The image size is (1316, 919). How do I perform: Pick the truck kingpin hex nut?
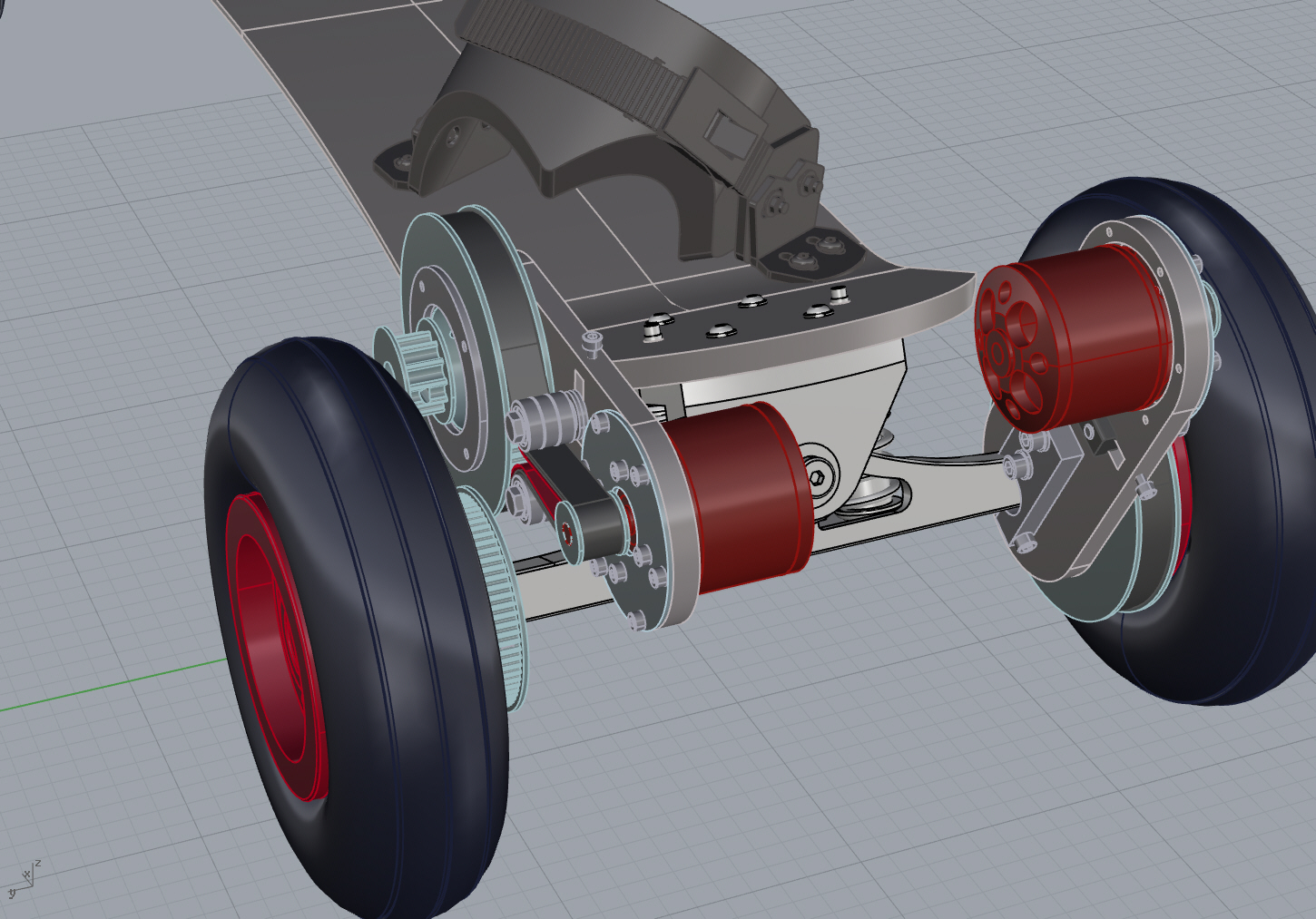(x=819, y=470)
